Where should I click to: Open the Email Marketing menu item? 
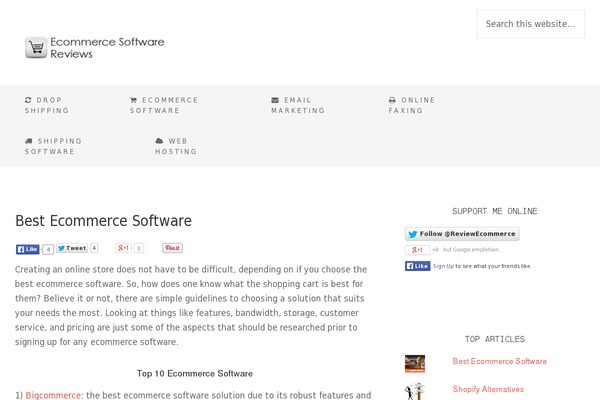298,105
